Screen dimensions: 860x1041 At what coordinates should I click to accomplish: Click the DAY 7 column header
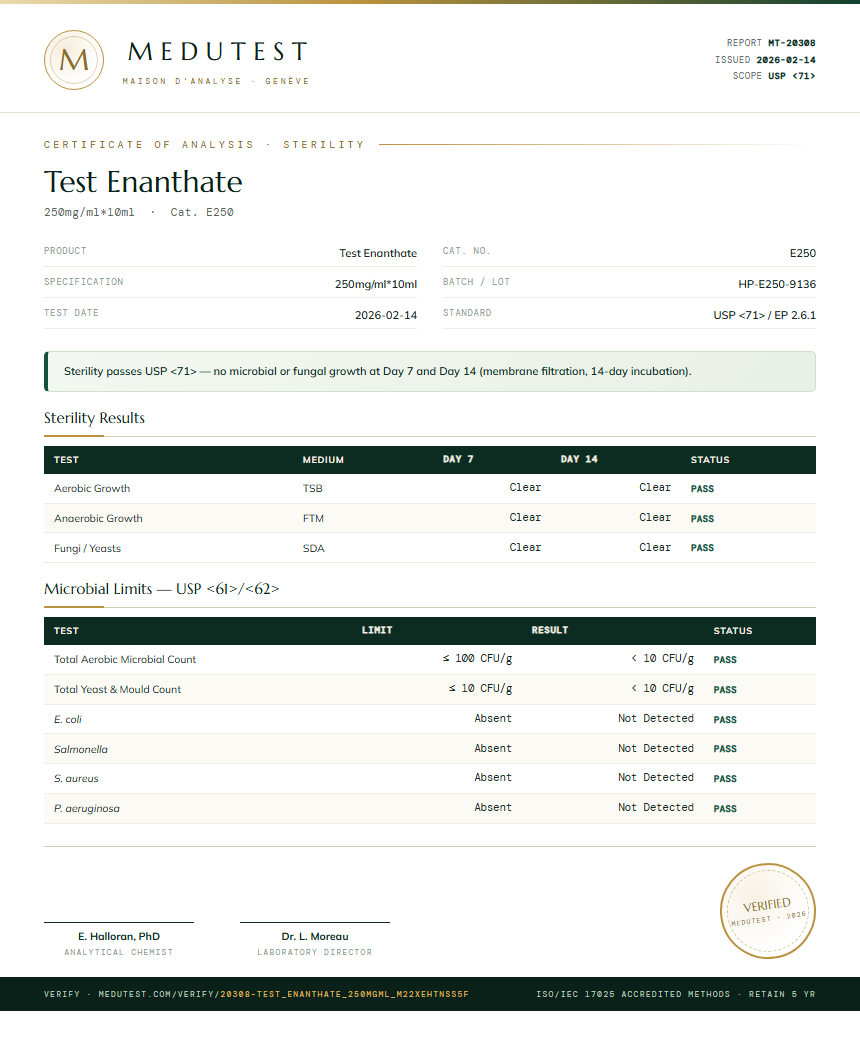[x=458, y=459]
